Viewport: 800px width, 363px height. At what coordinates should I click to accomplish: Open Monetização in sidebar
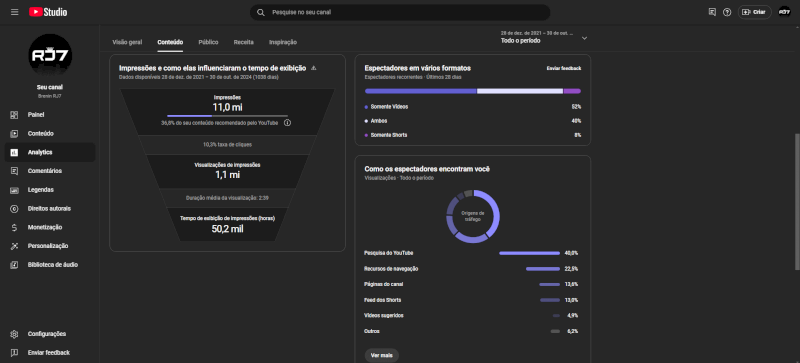[49, 227]
